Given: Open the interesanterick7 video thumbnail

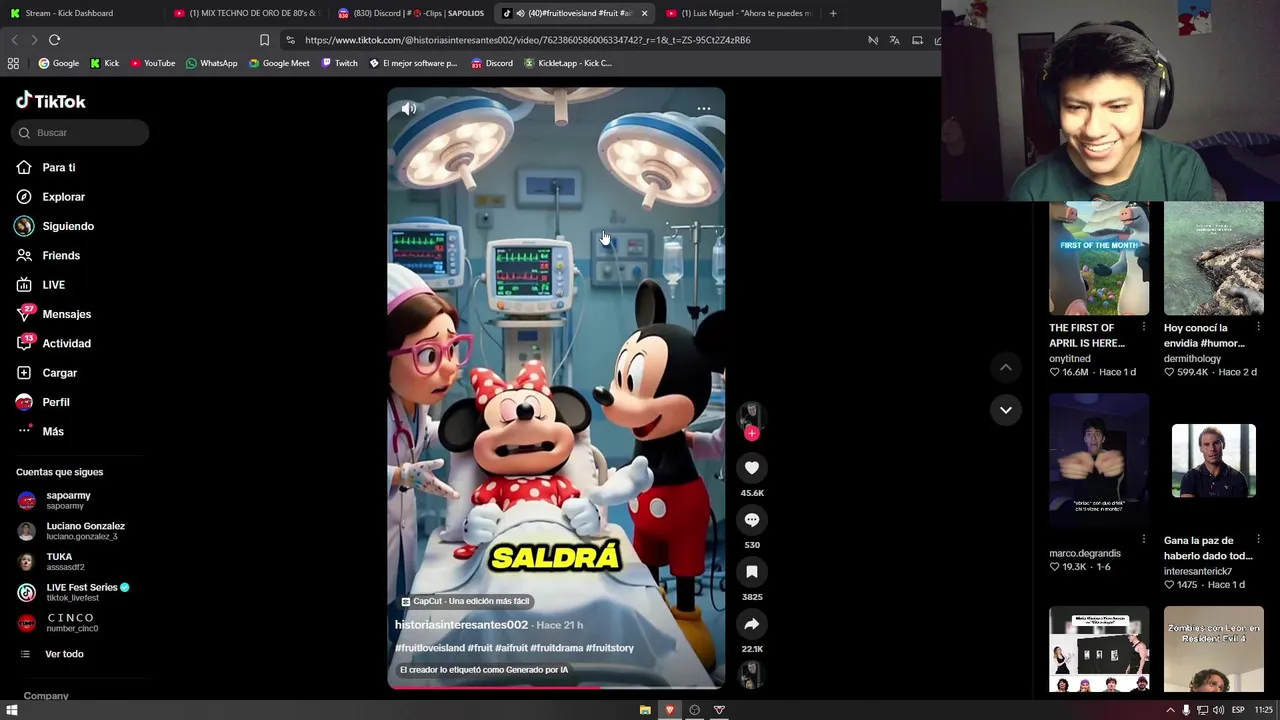Looking at the screenshot, I should tap(1214, 460).
